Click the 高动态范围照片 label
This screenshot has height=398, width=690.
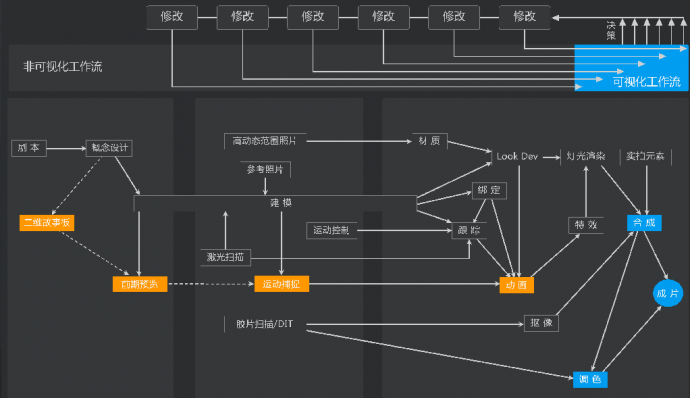[265, 141]
